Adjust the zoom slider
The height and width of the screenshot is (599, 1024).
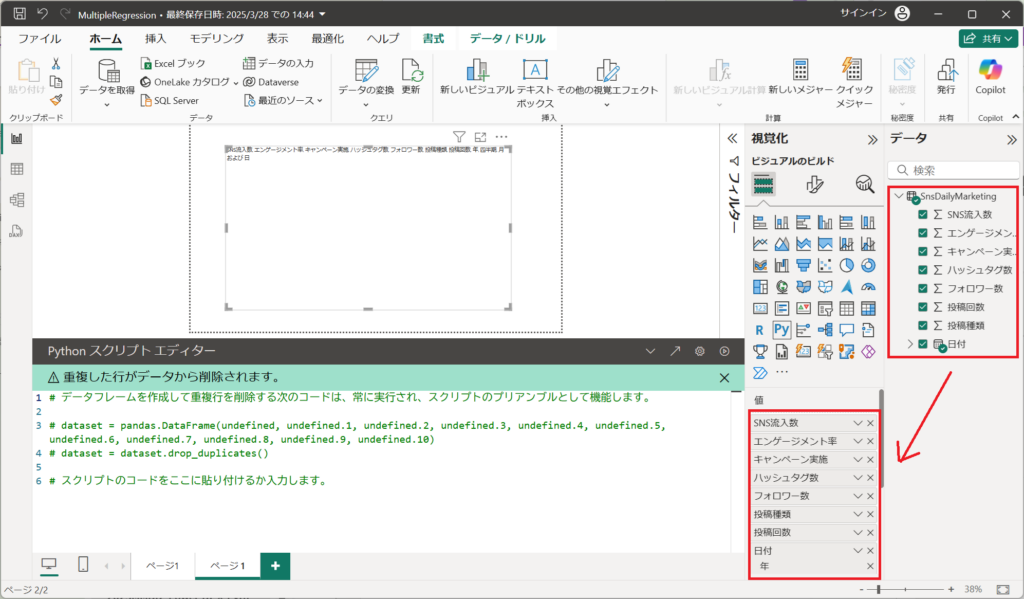[879, 589]
